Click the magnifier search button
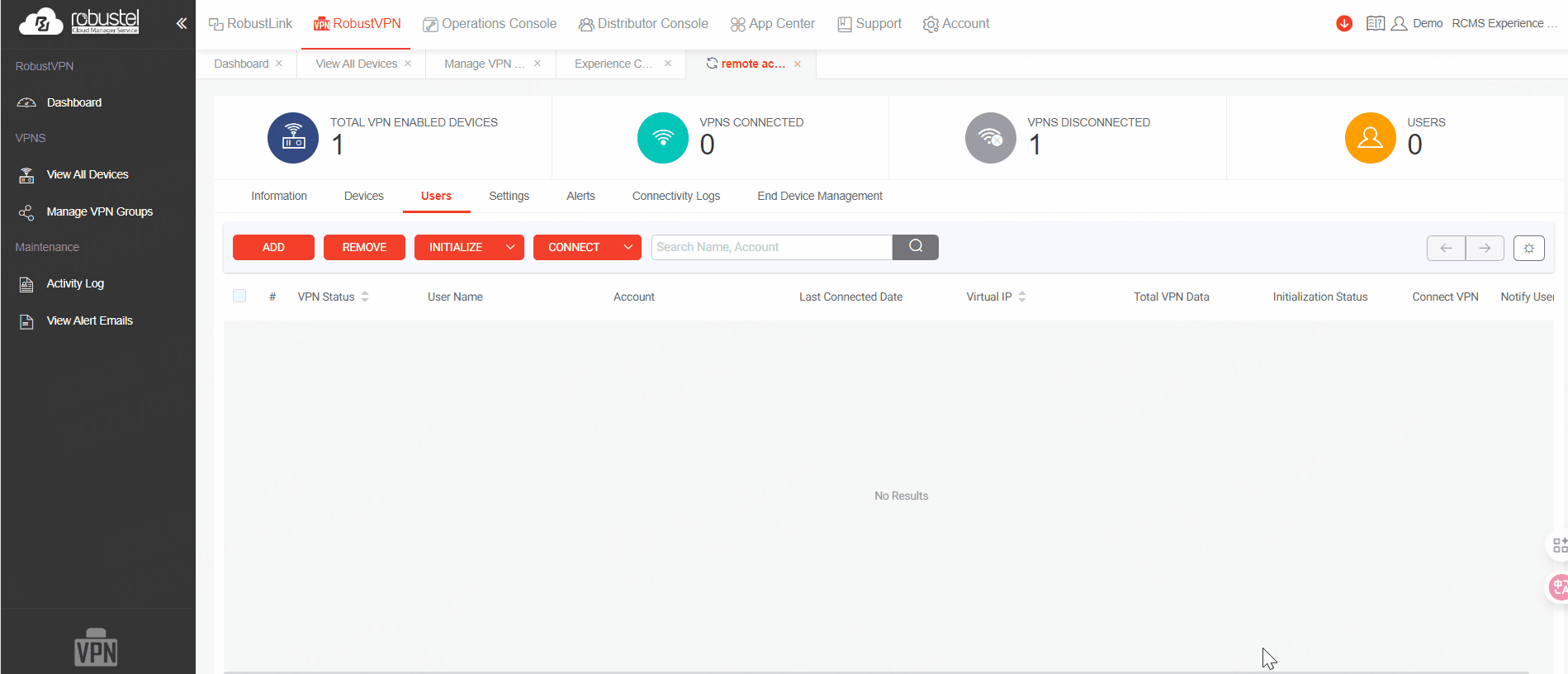 pos(915,247)
